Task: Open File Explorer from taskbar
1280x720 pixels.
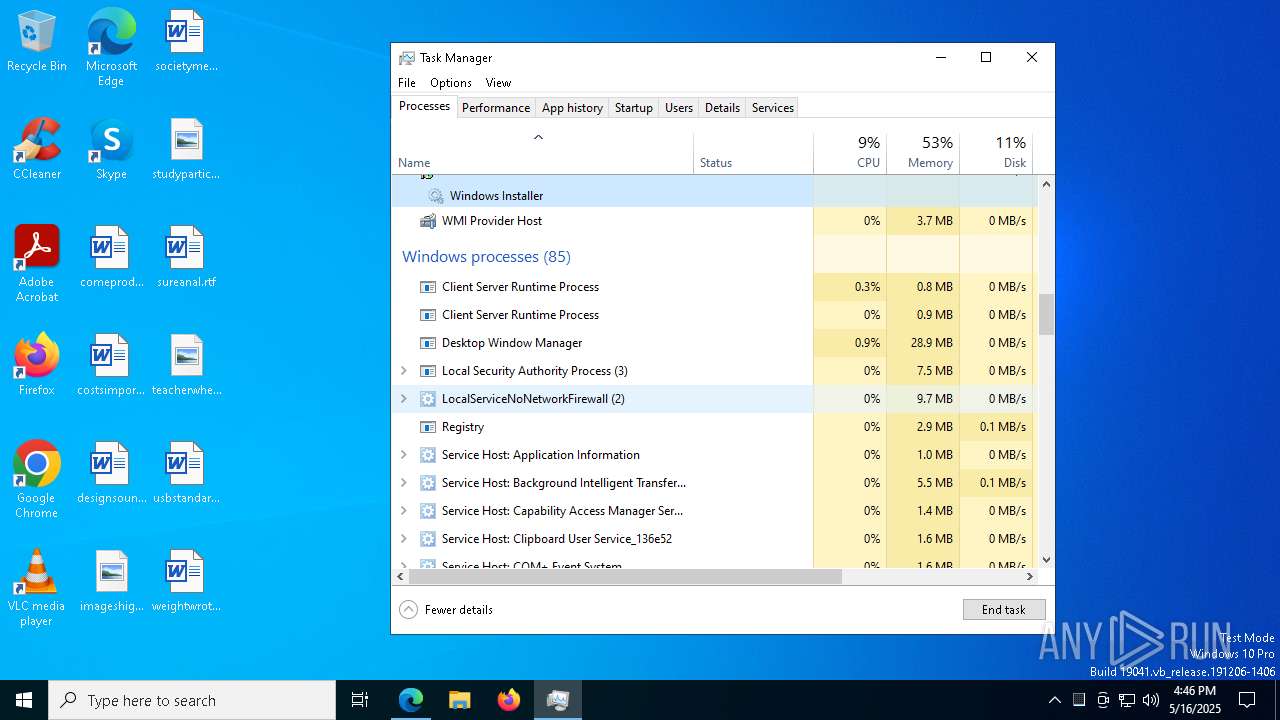Action: (x=459, y=700)
